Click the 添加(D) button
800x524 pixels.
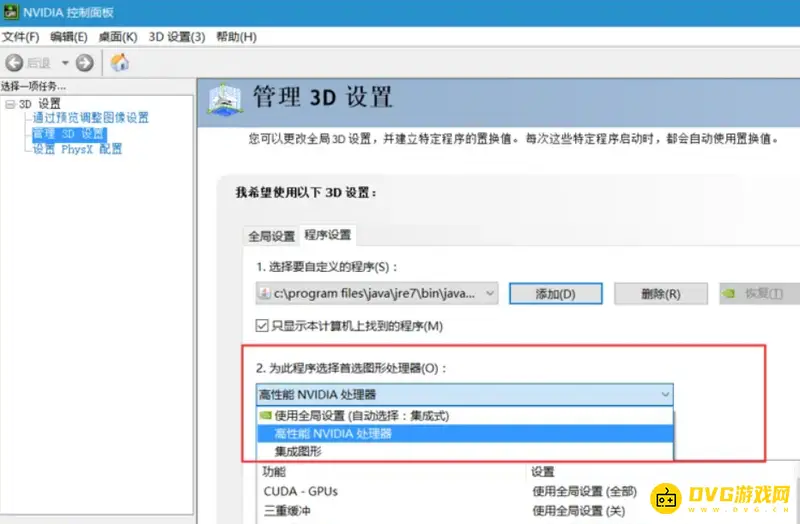555,293
